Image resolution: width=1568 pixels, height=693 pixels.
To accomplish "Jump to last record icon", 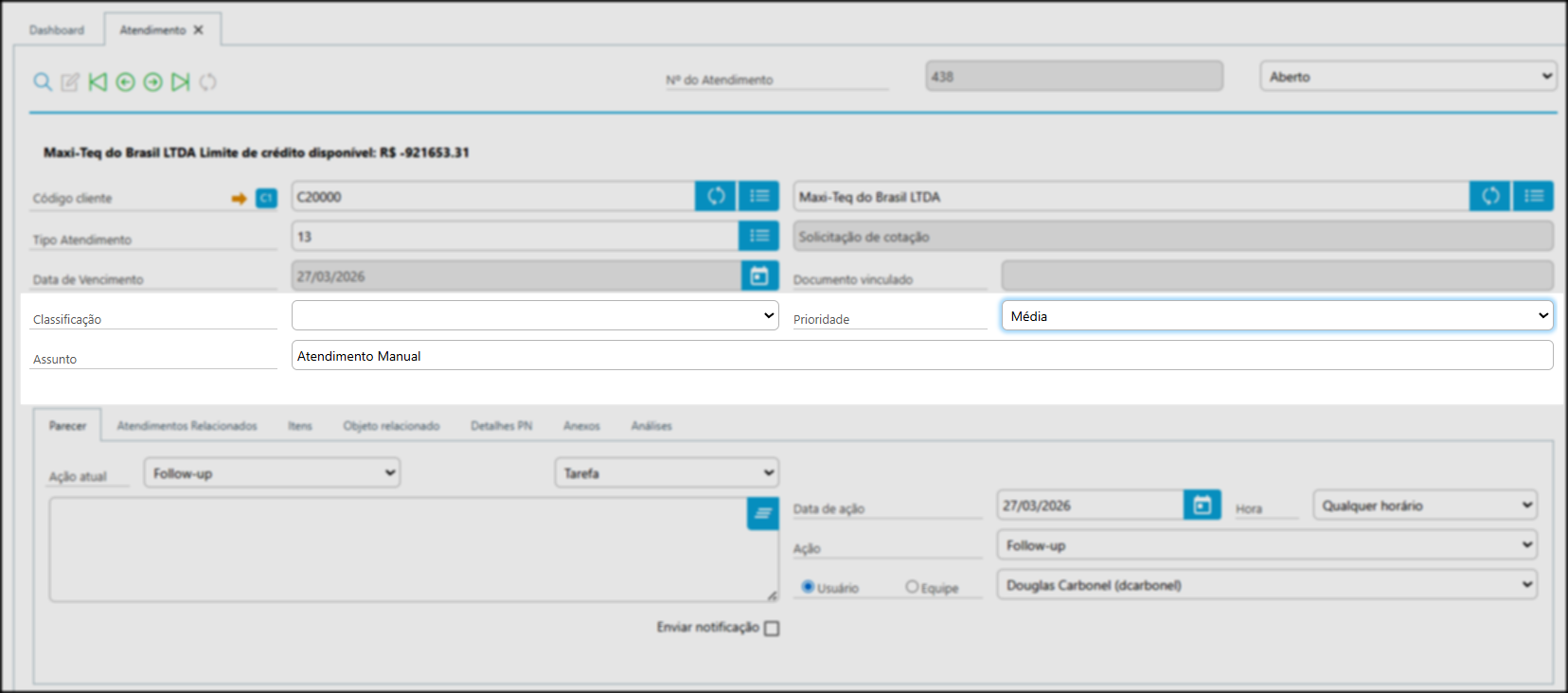I will [x=180, y=82].
